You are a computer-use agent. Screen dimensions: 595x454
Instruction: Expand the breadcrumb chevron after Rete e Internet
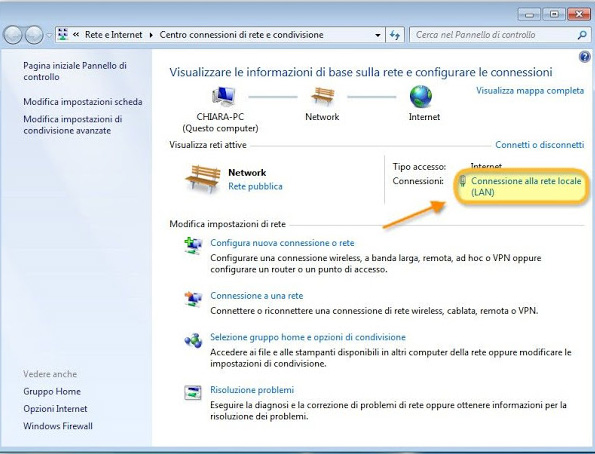tap(151, 35)
